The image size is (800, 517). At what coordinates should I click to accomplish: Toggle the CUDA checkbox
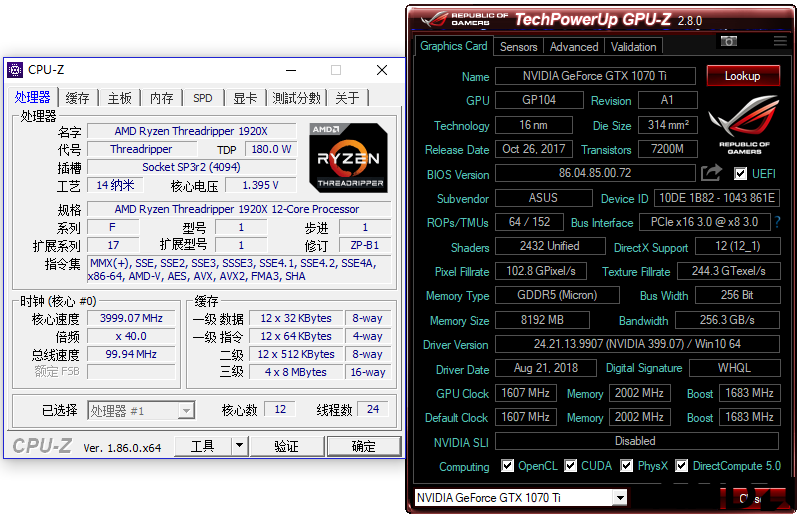click(x=570, y=465)
